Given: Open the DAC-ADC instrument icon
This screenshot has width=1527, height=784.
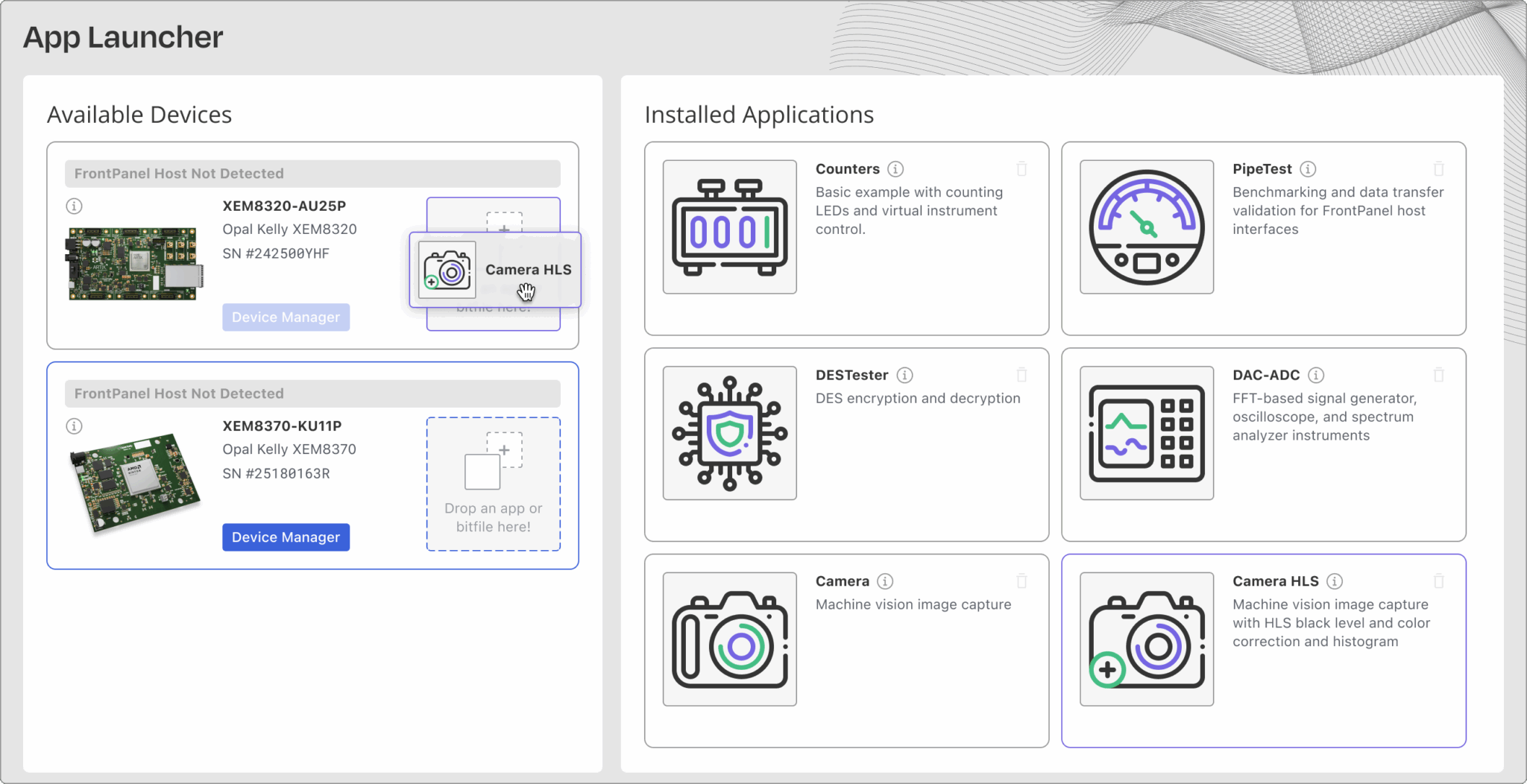Looking at the screenshot, I should [x=1146, y=432].
